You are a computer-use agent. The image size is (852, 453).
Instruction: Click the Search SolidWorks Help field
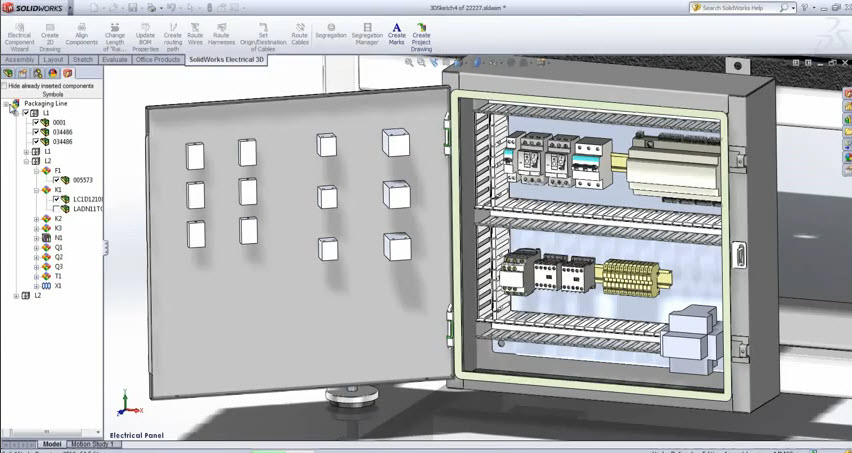[x=738, y=8]
